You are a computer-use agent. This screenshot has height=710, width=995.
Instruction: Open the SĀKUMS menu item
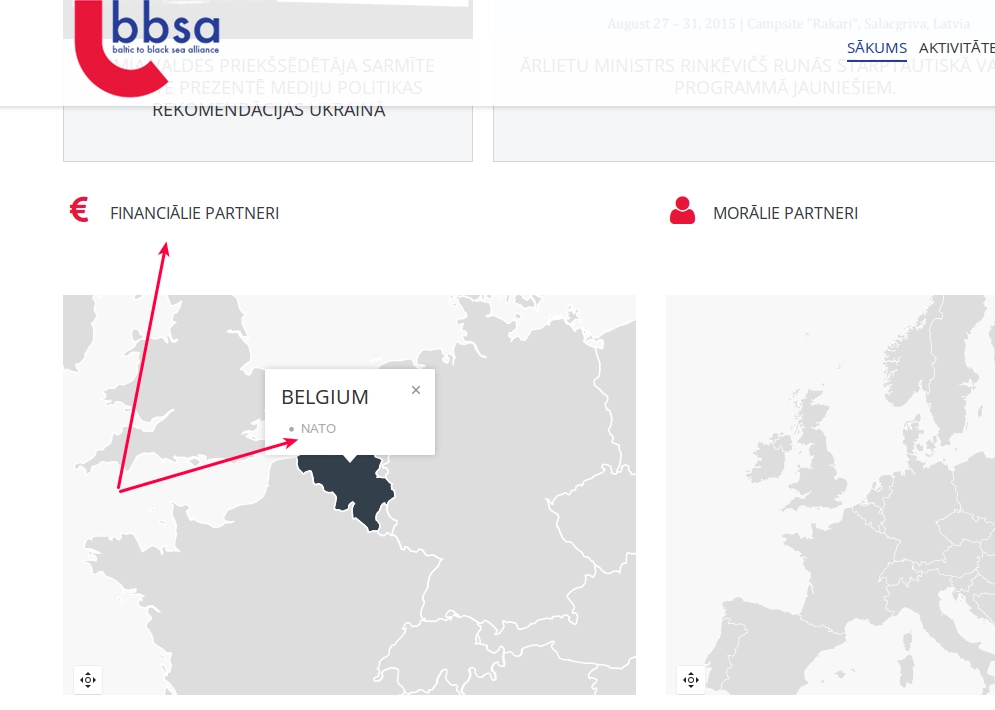876,48
